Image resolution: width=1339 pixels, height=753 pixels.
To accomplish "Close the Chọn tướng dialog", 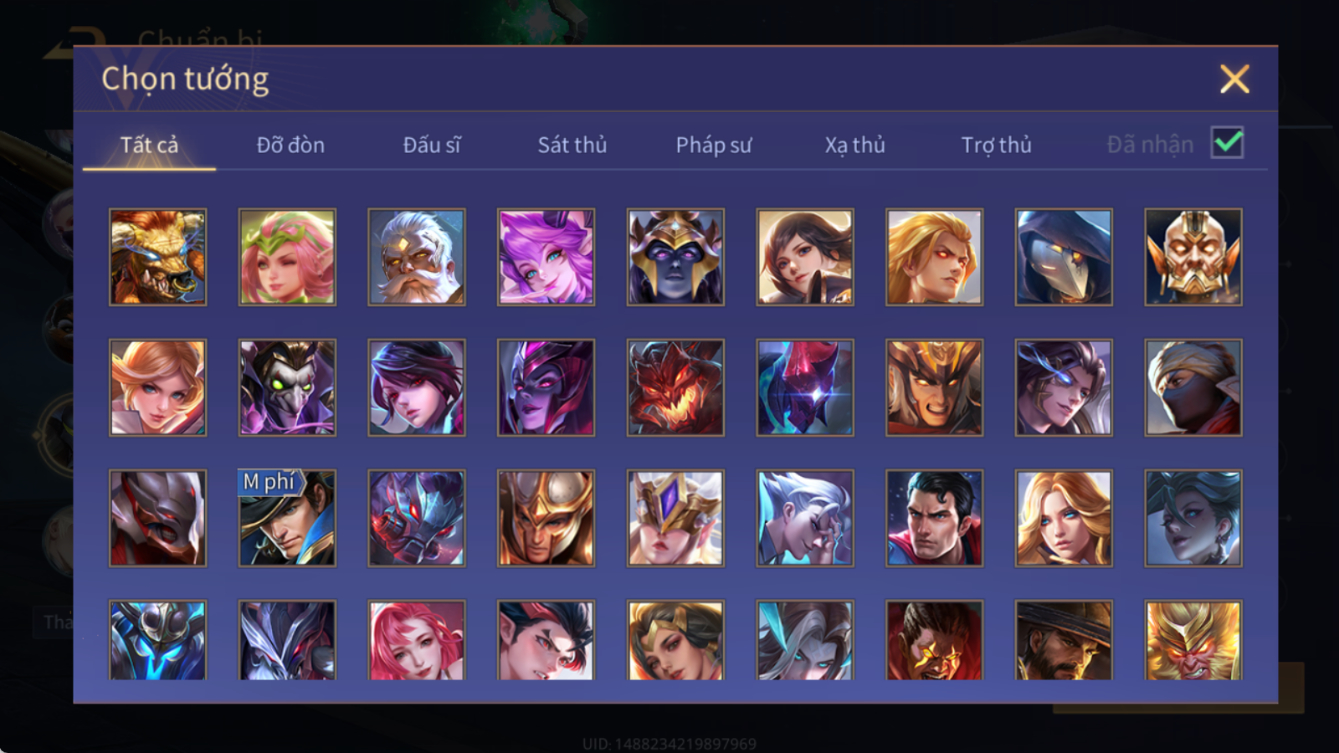I will [1234, 79].
